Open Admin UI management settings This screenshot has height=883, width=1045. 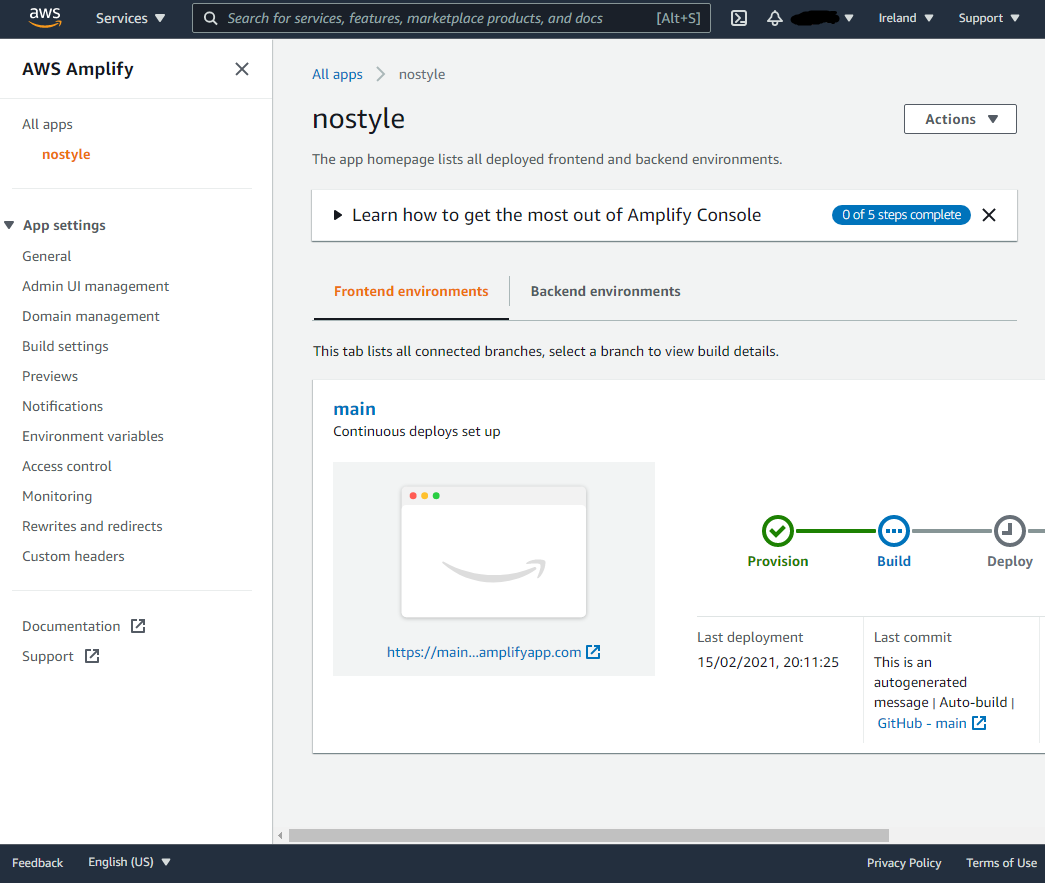tap(95, 287)
